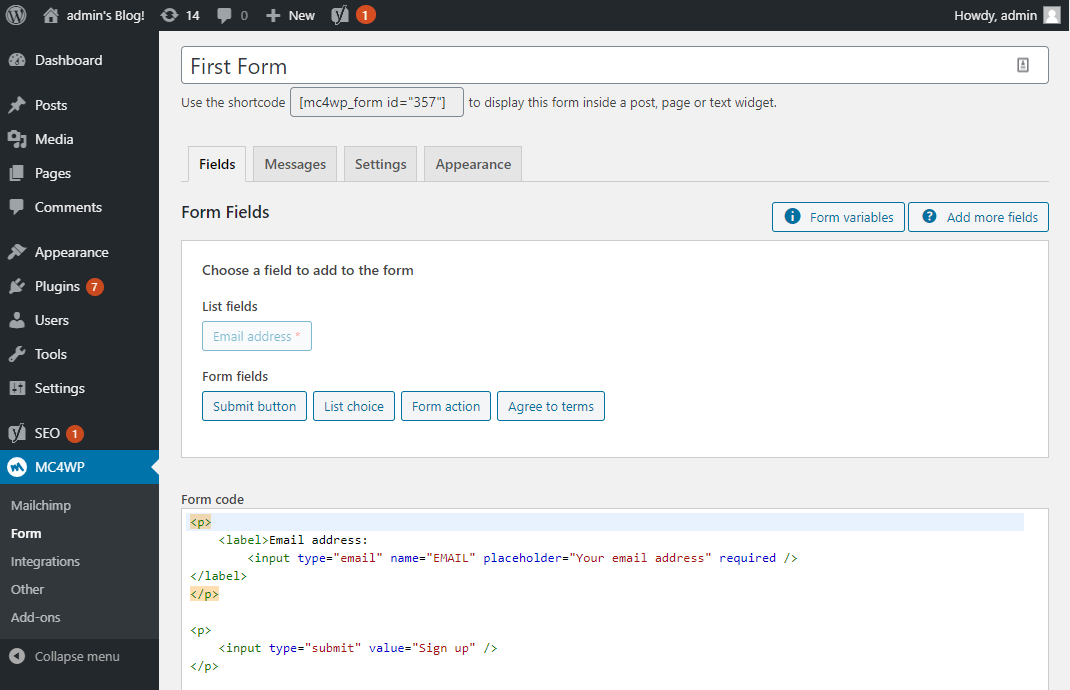Open the Media menu label
1070x690 pixels.
coord(54,139)
